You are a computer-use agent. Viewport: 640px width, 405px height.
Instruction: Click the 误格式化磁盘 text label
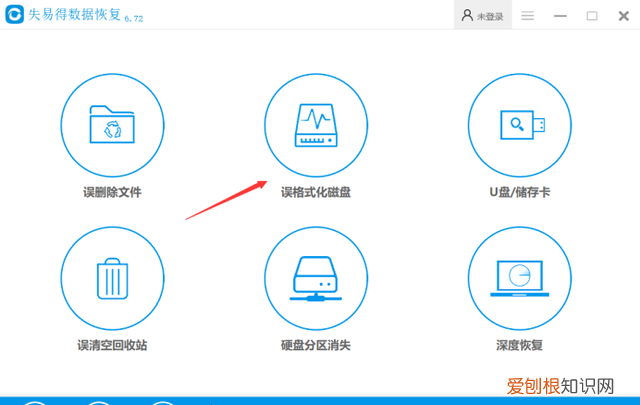[316, 192]
